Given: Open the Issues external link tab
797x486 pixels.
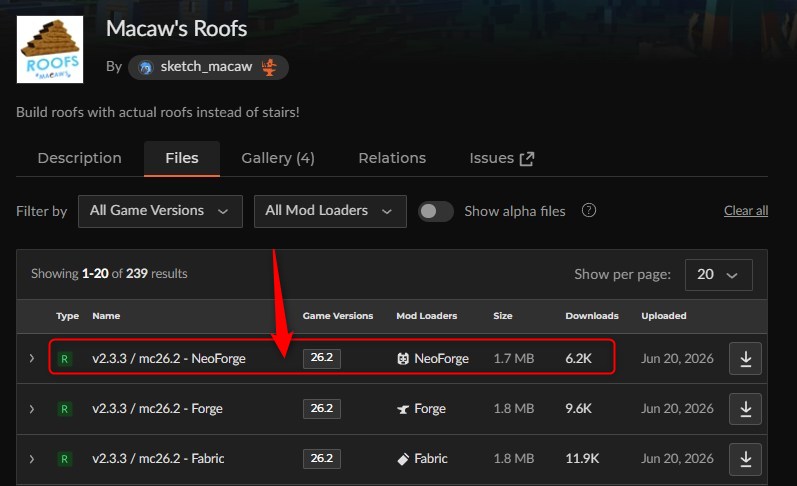Looking at the screenshot, I should tap(502, 158).
